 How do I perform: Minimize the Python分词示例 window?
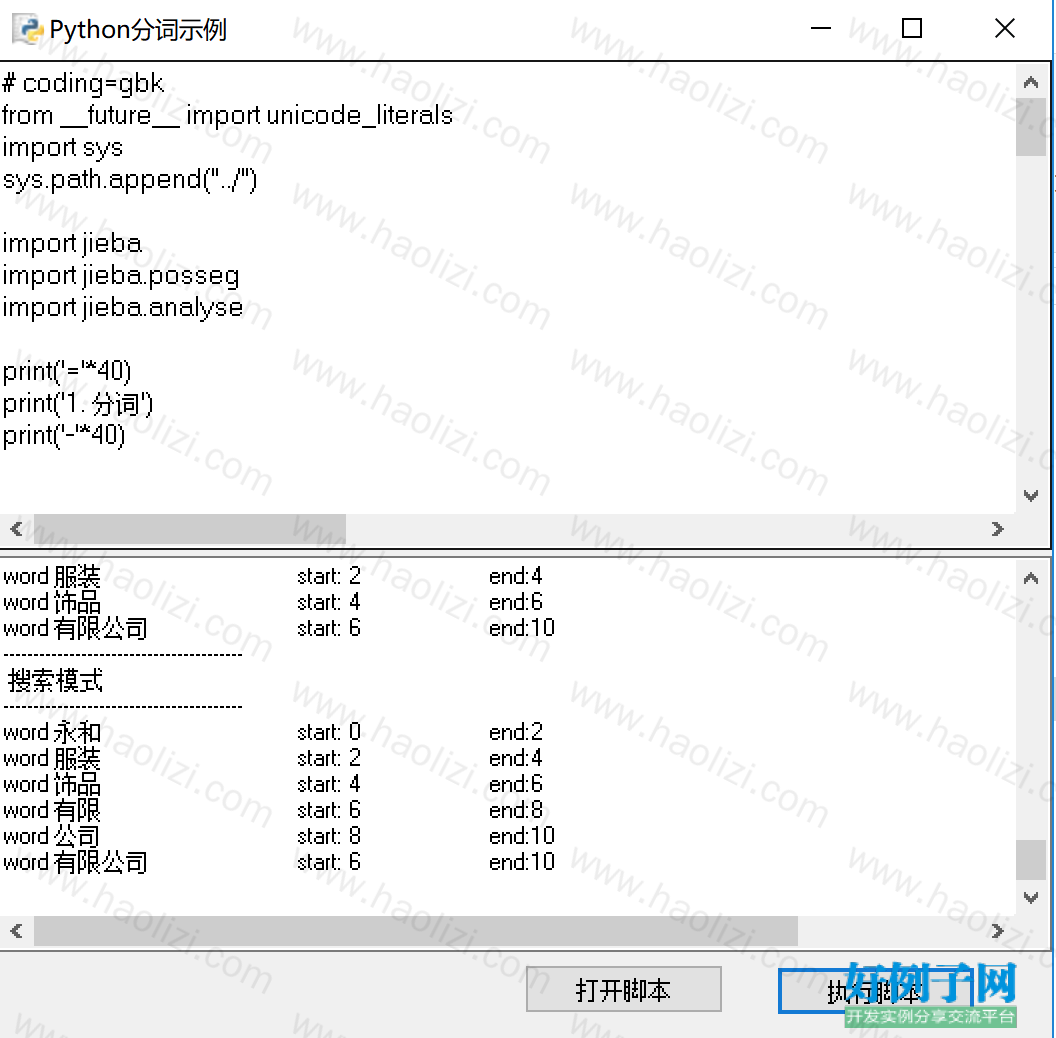click(820, 28)
